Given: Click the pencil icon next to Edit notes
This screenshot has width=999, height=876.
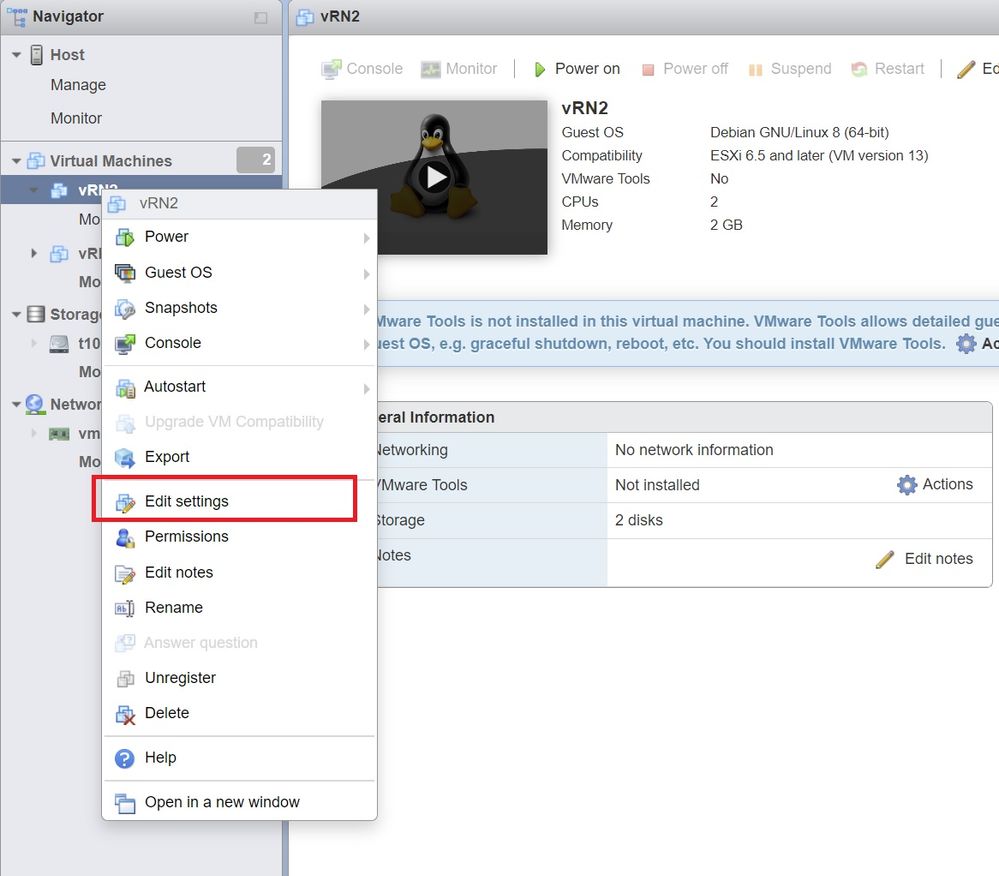Looking at the screenshot, I should (x=884, y=559).
